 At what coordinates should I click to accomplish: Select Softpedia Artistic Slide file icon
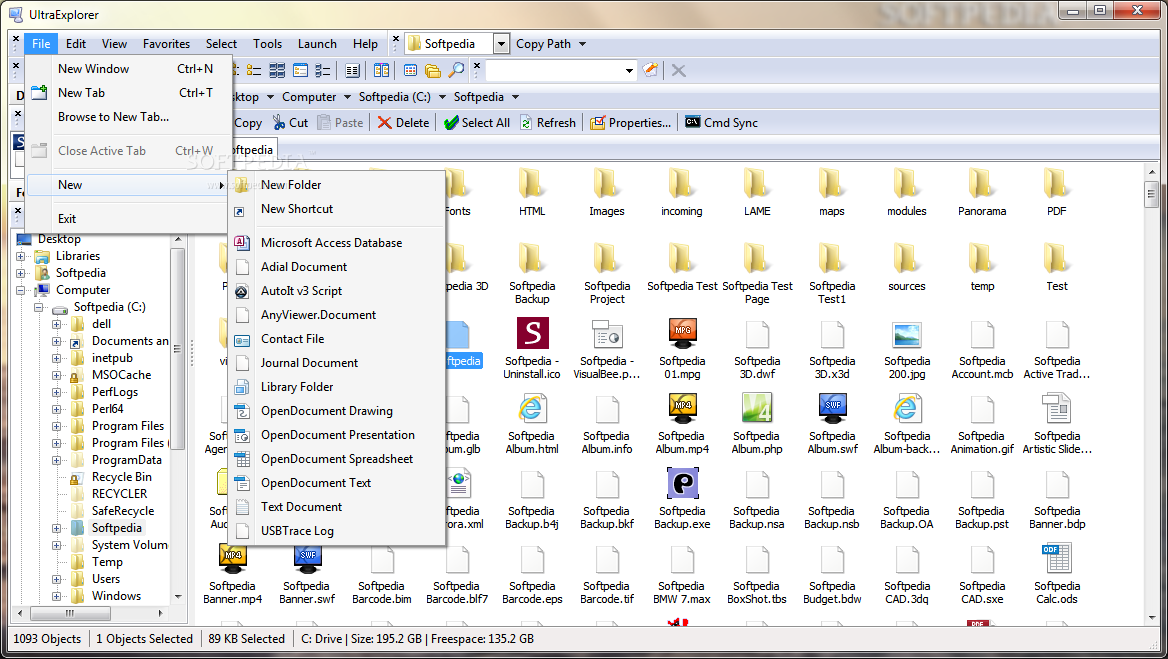(x=1056, y=409)
